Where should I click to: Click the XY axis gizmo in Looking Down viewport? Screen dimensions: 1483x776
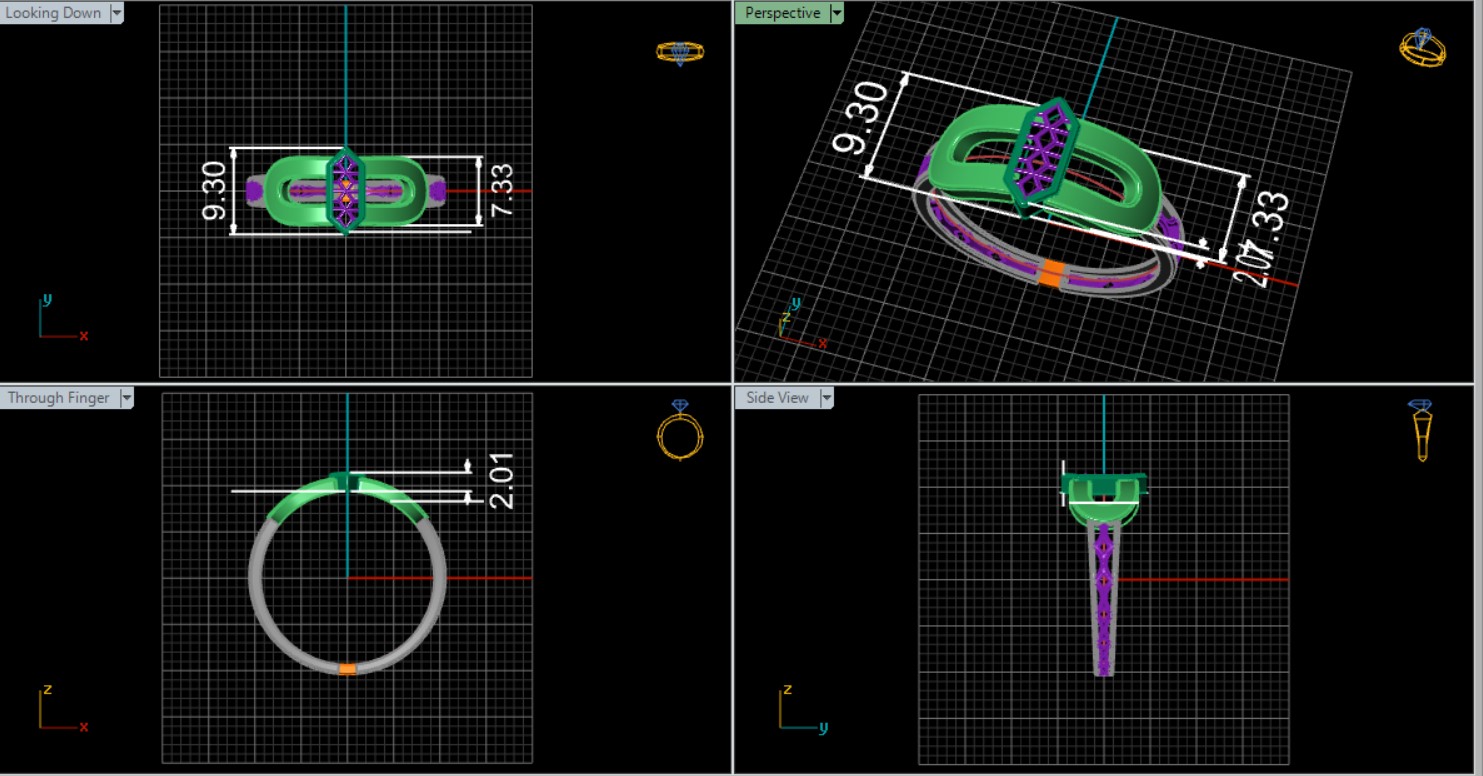click(x=62, y=320)
